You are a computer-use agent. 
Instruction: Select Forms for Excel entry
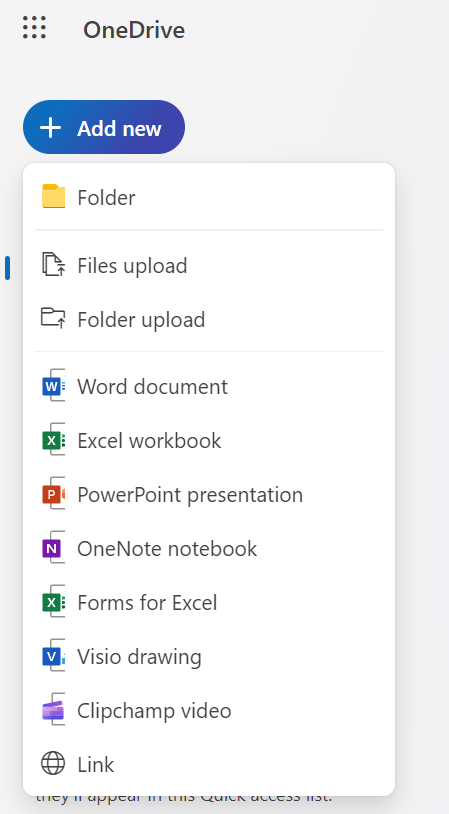click(209, 603)
